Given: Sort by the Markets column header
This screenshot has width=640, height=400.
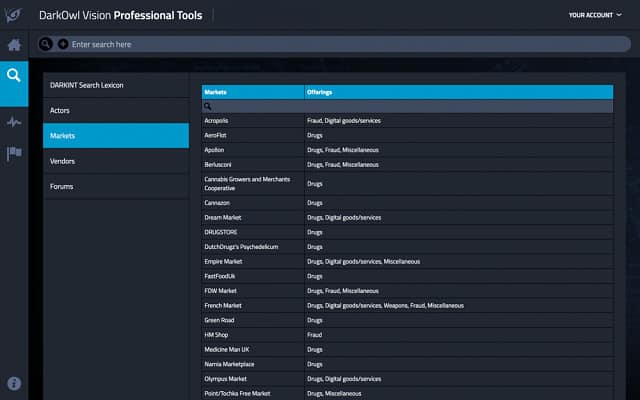Looking at the screenshot, I should (253, 92).
